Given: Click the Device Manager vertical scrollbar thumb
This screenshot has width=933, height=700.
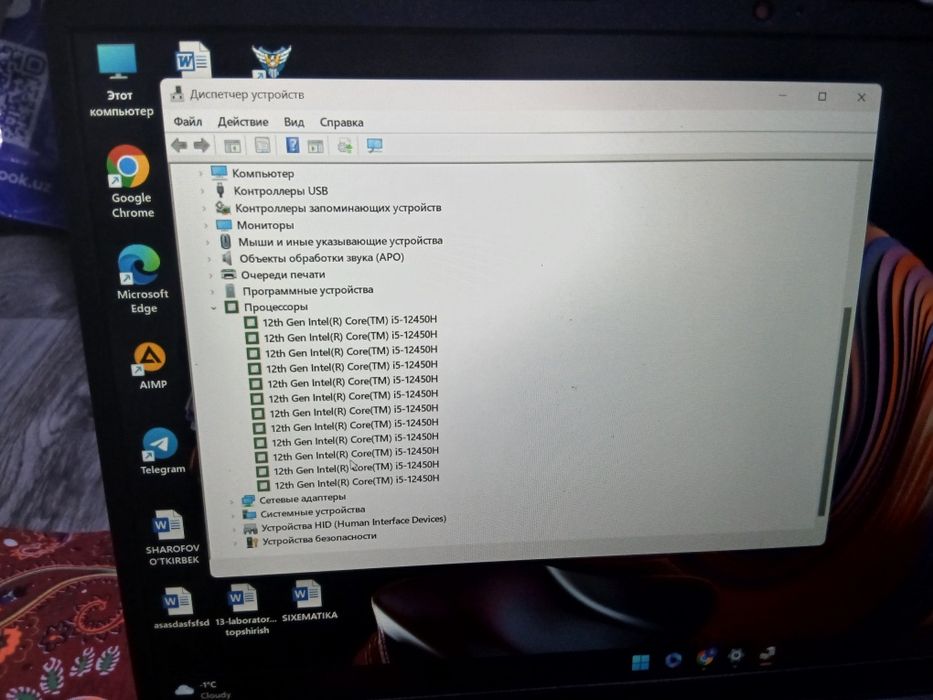Looking at the screenshot, I should (x=833, y=411).
